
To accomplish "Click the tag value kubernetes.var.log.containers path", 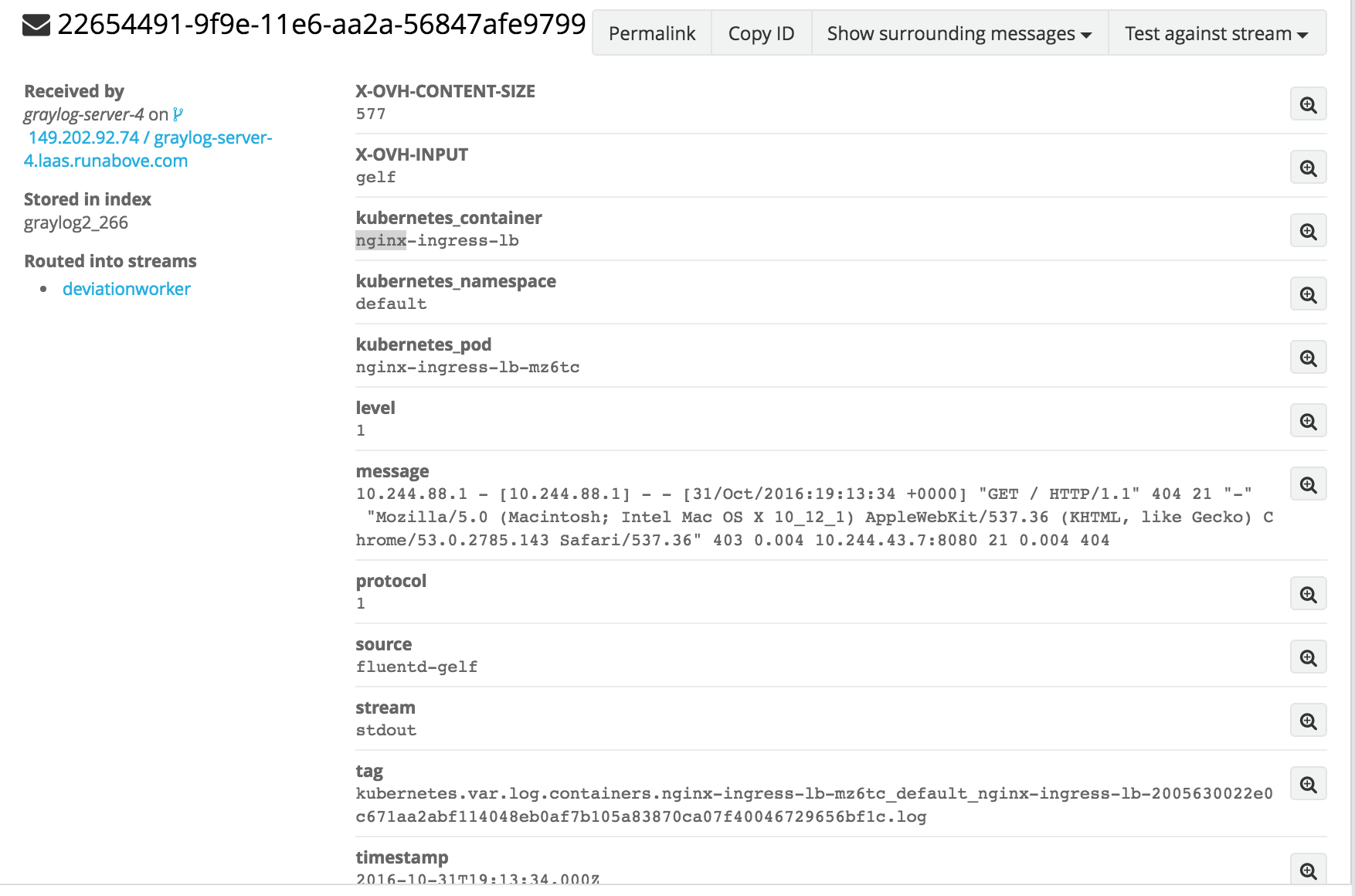I will coord(814,806).
